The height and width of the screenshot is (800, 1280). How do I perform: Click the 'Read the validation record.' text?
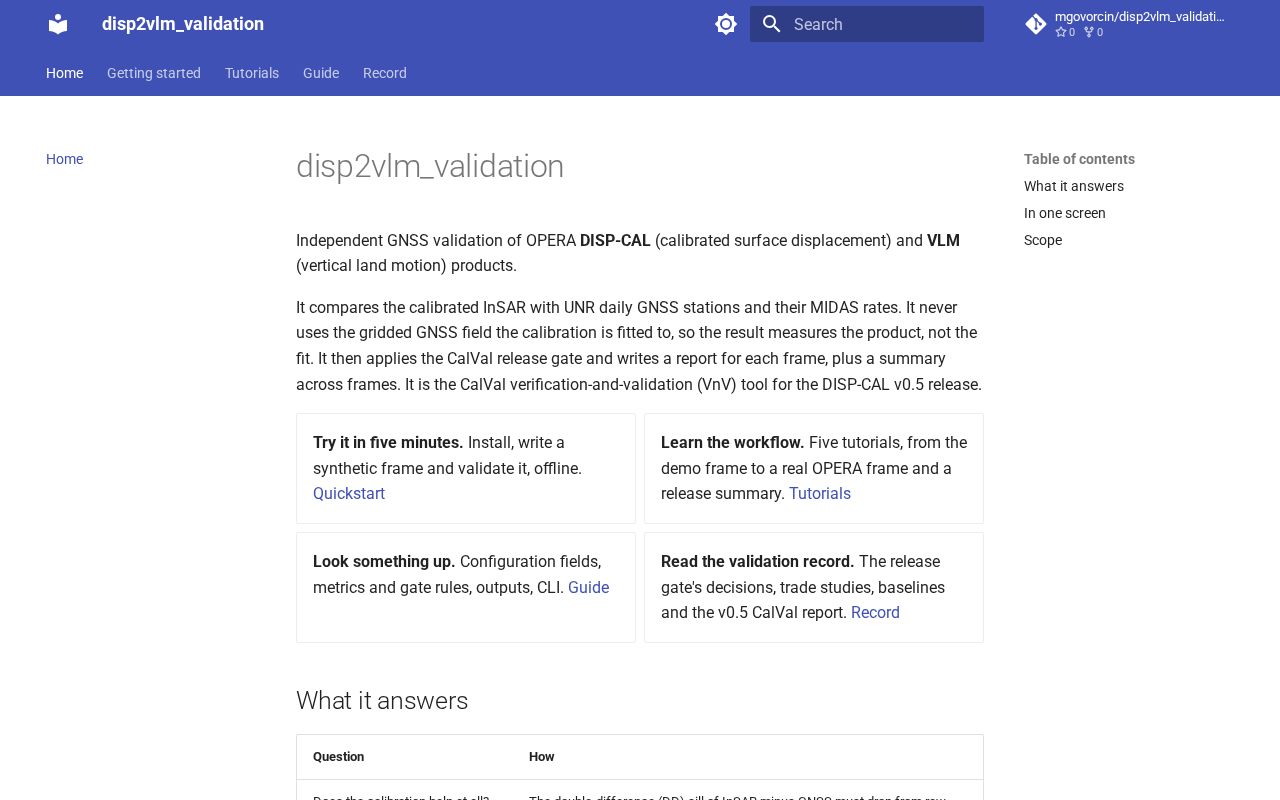coord(757,561)
